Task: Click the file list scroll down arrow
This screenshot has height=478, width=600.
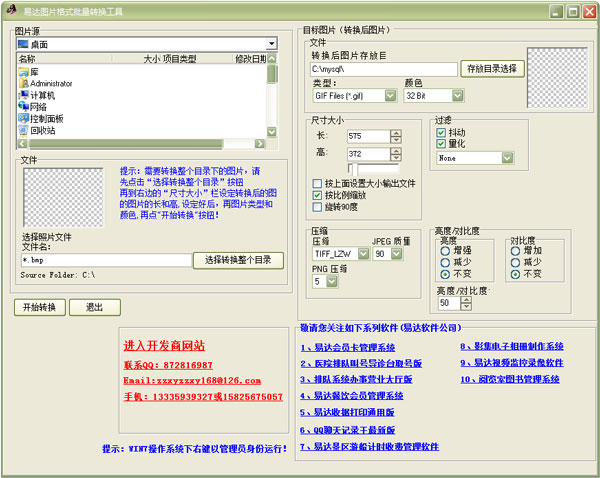Action: (272, 132)
